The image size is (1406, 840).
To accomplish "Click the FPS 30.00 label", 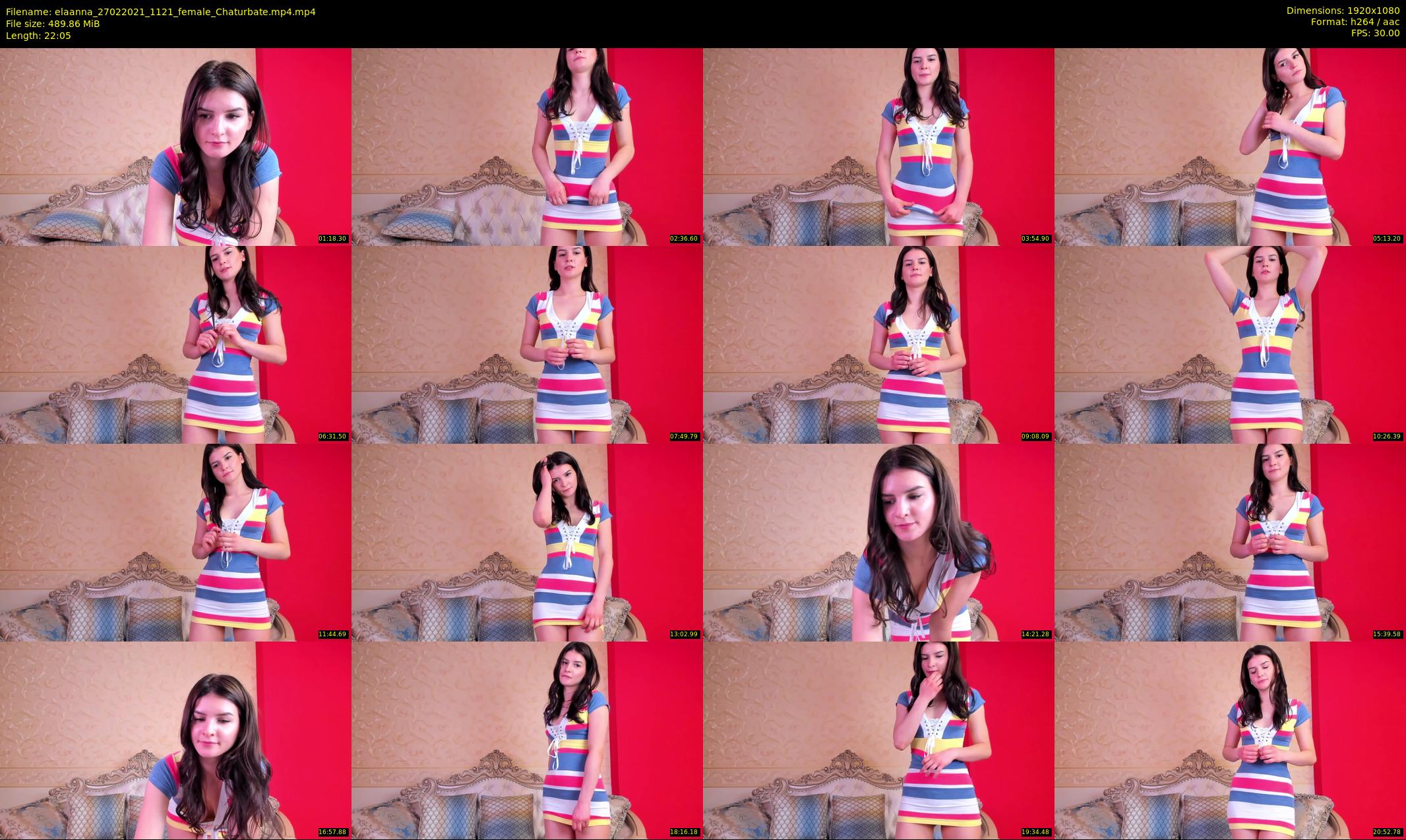I will click(x=1375, y=33).
